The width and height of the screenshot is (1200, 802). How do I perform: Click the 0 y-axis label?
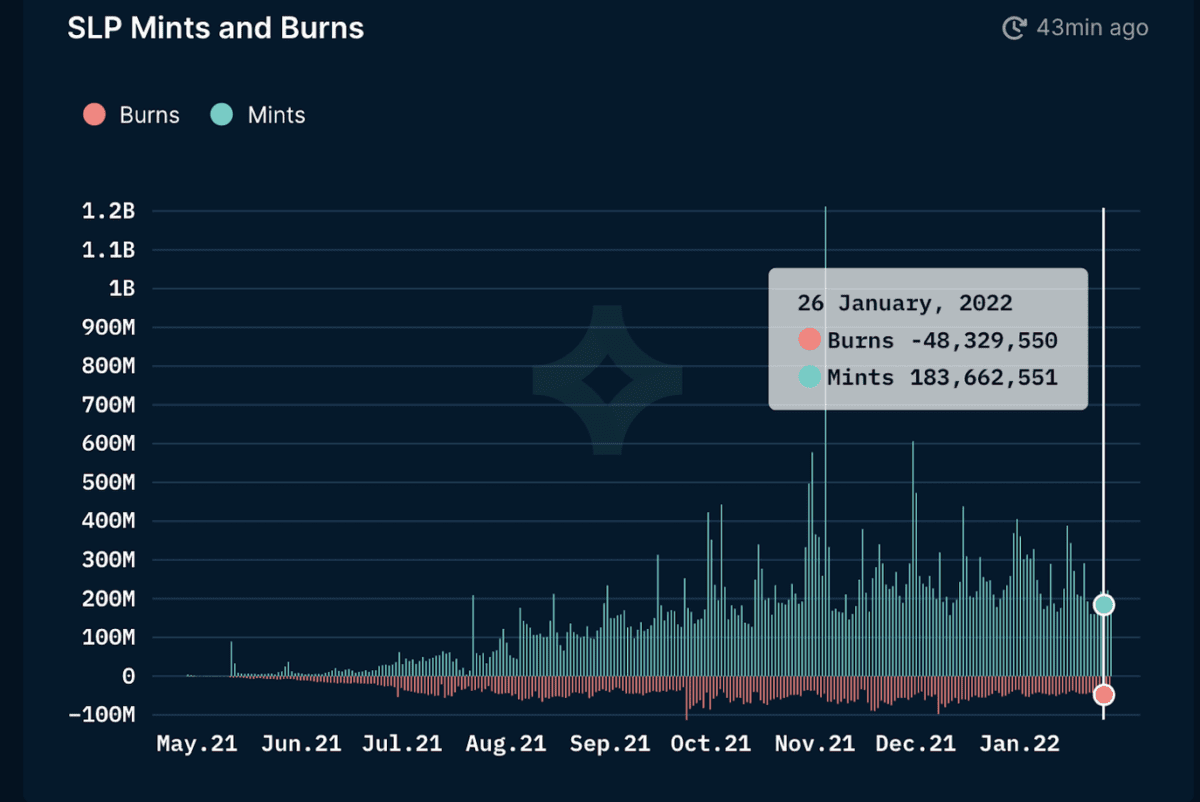[128, 676]
